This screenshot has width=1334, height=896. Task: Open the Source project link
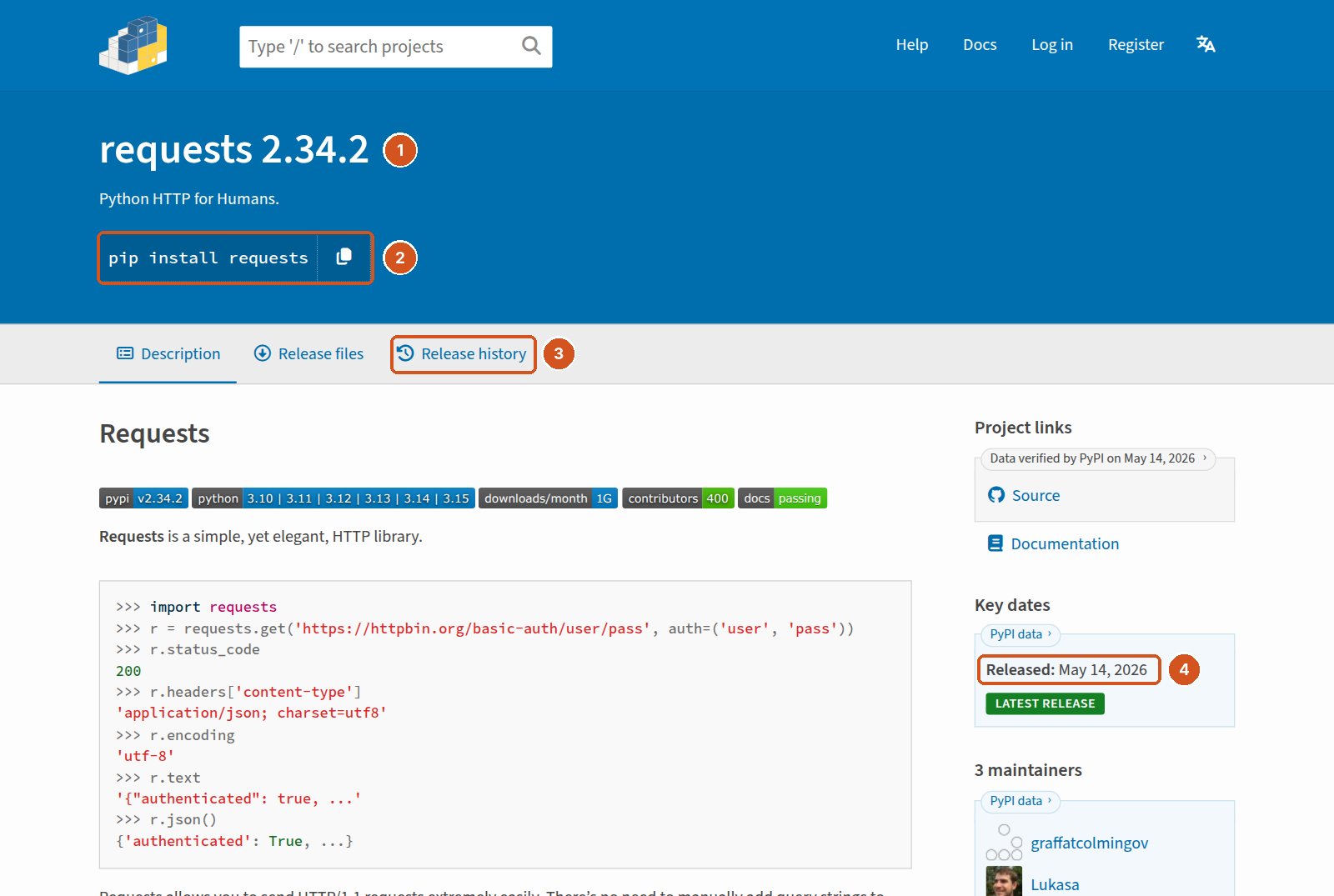1036,496
